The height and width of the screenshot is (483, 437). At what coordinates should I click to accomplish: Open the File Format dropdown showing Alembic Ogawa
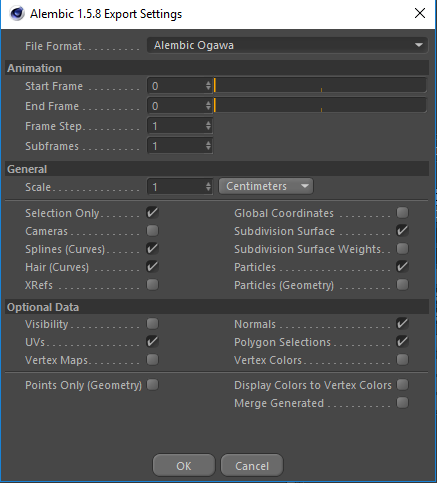click(x=287, y=45)
